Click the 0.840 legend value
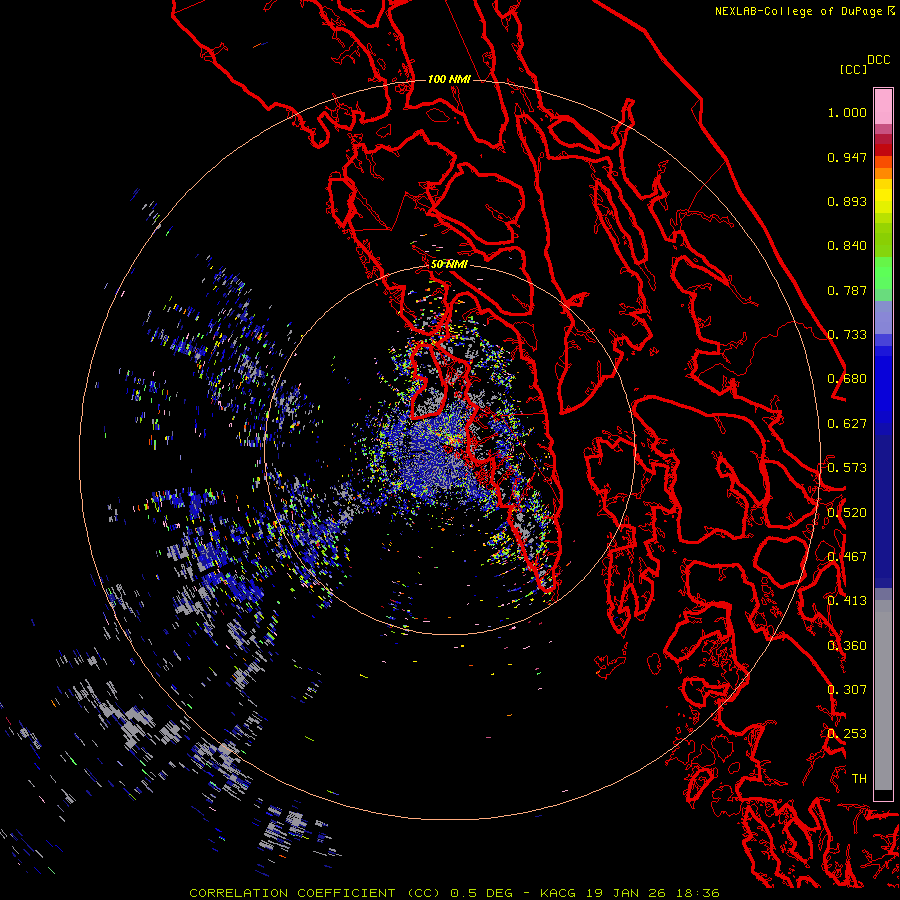Screen dimensions: 900x900 coord(847,246)
